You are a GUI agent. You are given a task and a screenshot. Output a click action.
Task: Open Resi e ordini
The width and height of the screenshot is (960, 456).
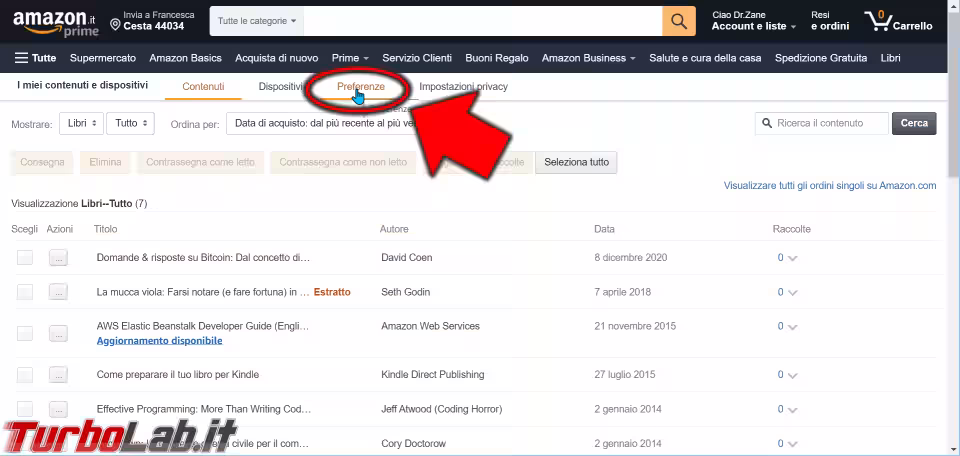point(830,21)
